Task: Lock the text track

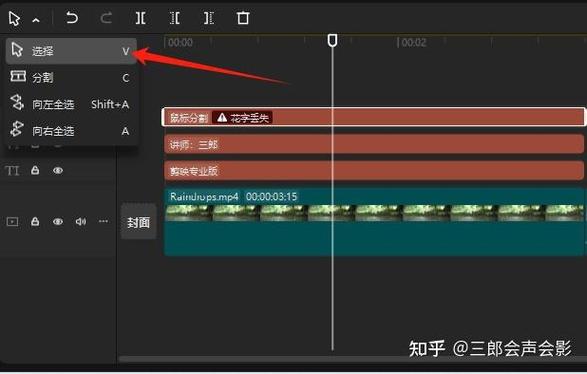Action: click(x=35, y=170)
